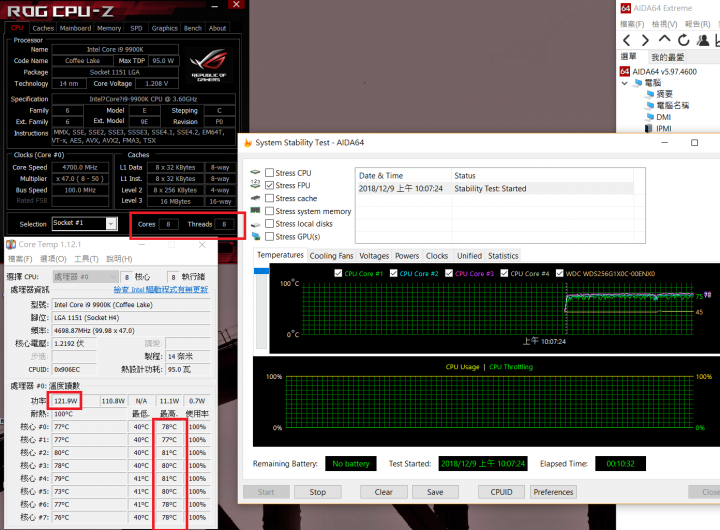
Task: Click the Stress FPU icon
Action: point(255,184)
